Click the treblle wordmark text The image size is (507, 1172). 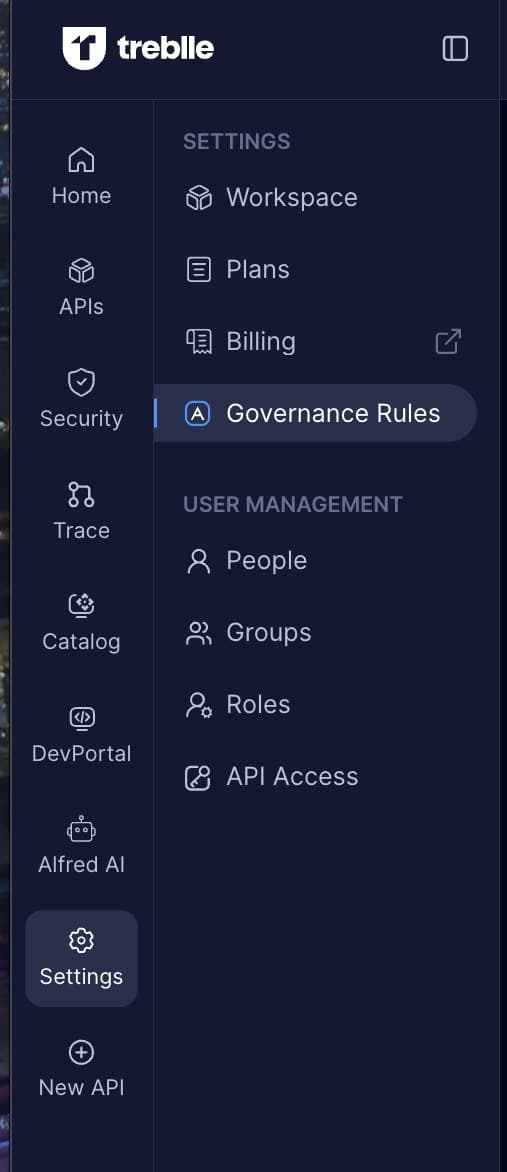pyautogui.click(x=165, y=49)
